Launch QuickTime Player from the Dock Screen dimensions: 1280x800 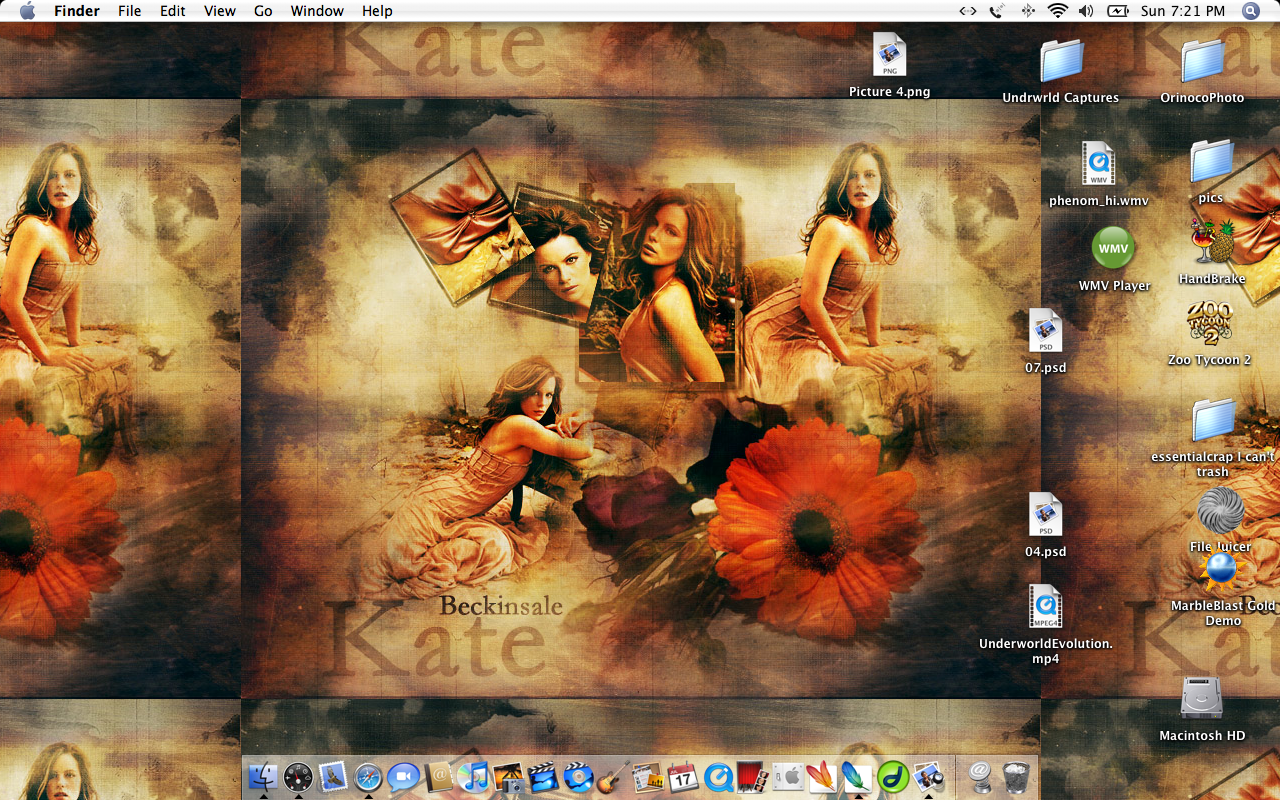click(718, 777)
